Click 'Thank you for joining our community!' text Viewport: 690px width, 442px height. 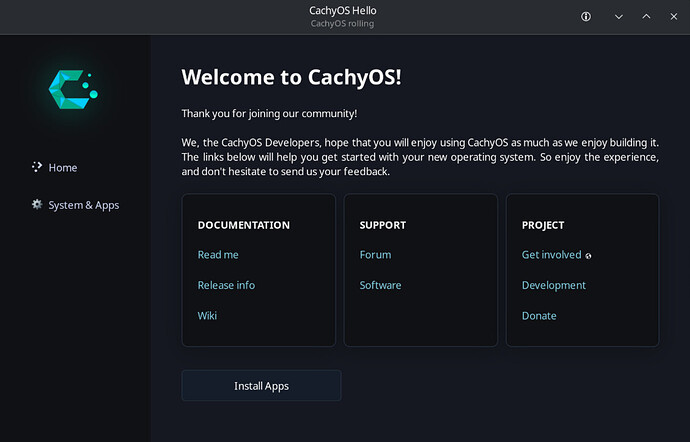pos(269,114)
